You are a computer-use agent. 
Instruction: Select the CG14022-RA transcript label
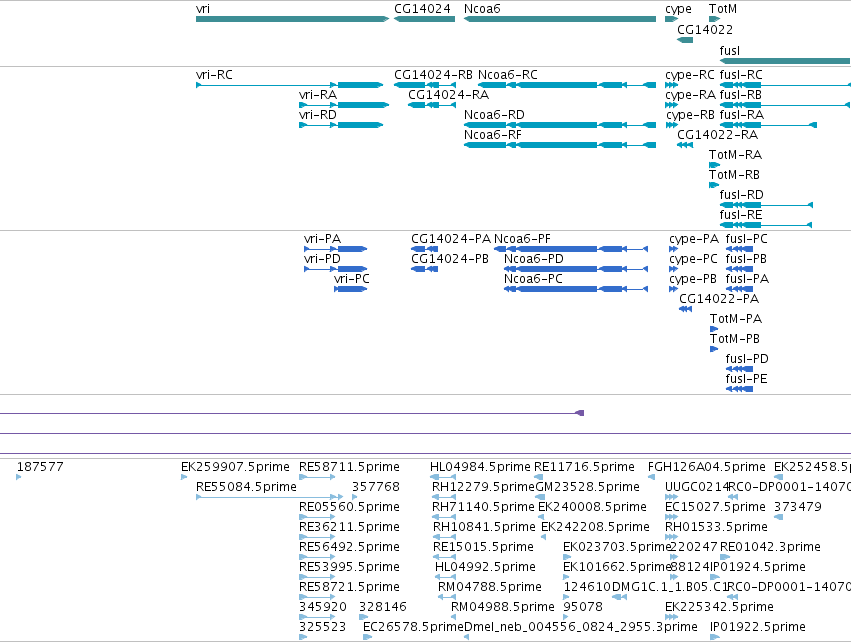pos(717,135)
